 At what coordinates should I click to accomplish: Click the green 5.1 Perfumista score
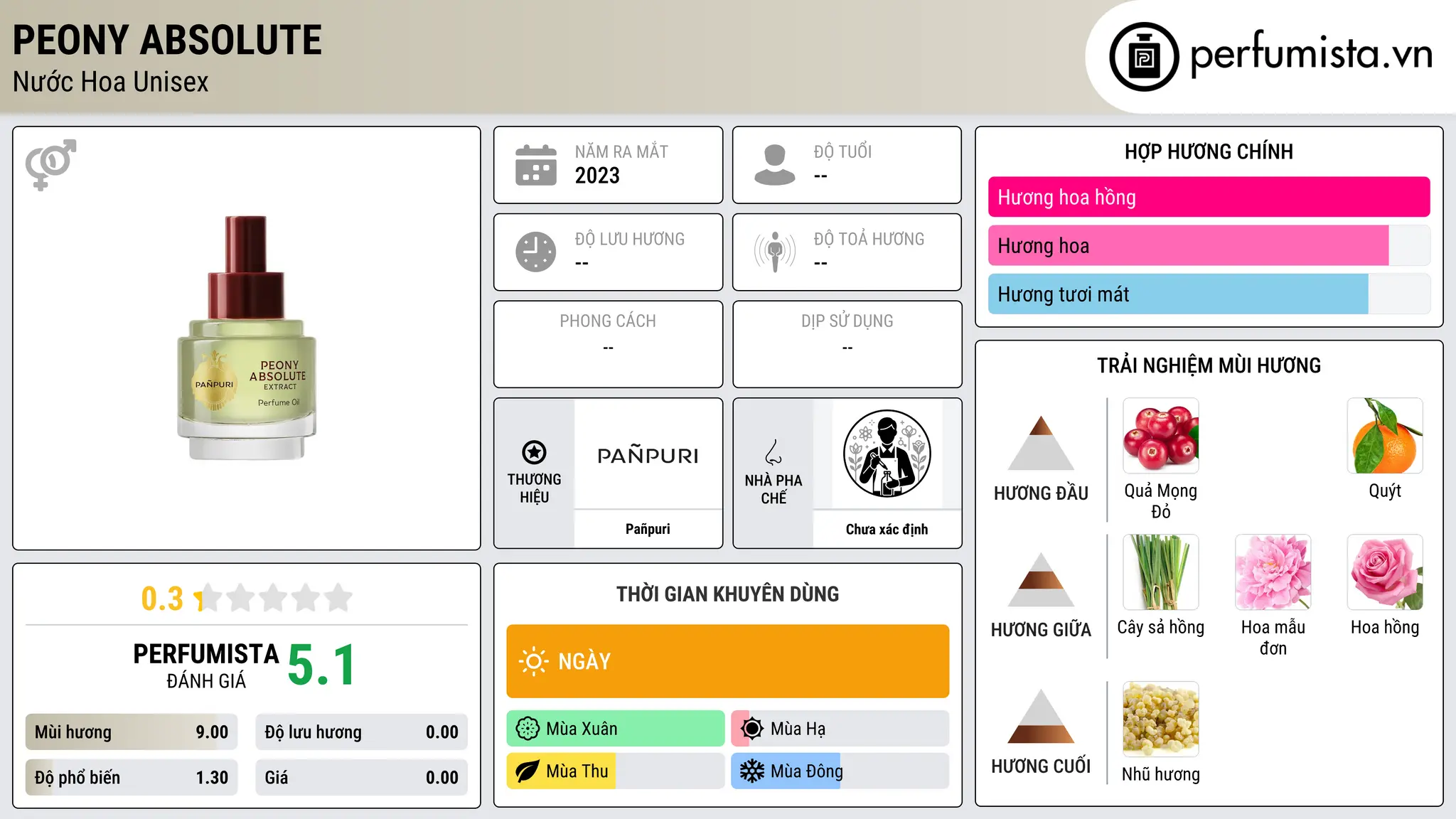[321, 665]
